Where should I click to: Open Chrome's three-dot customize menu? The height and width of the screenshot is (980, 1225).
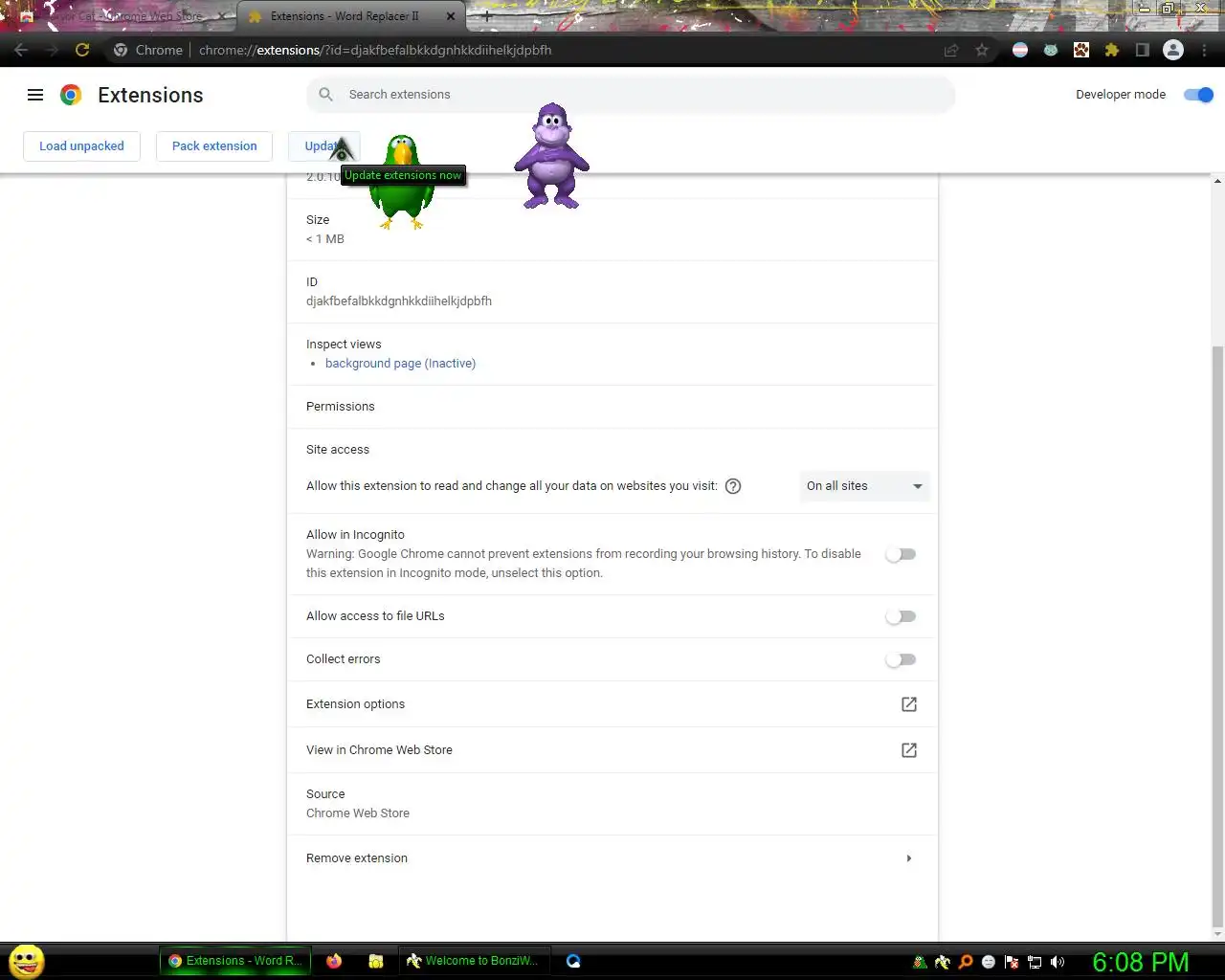pyautogui.click(x=1204, y=50)
